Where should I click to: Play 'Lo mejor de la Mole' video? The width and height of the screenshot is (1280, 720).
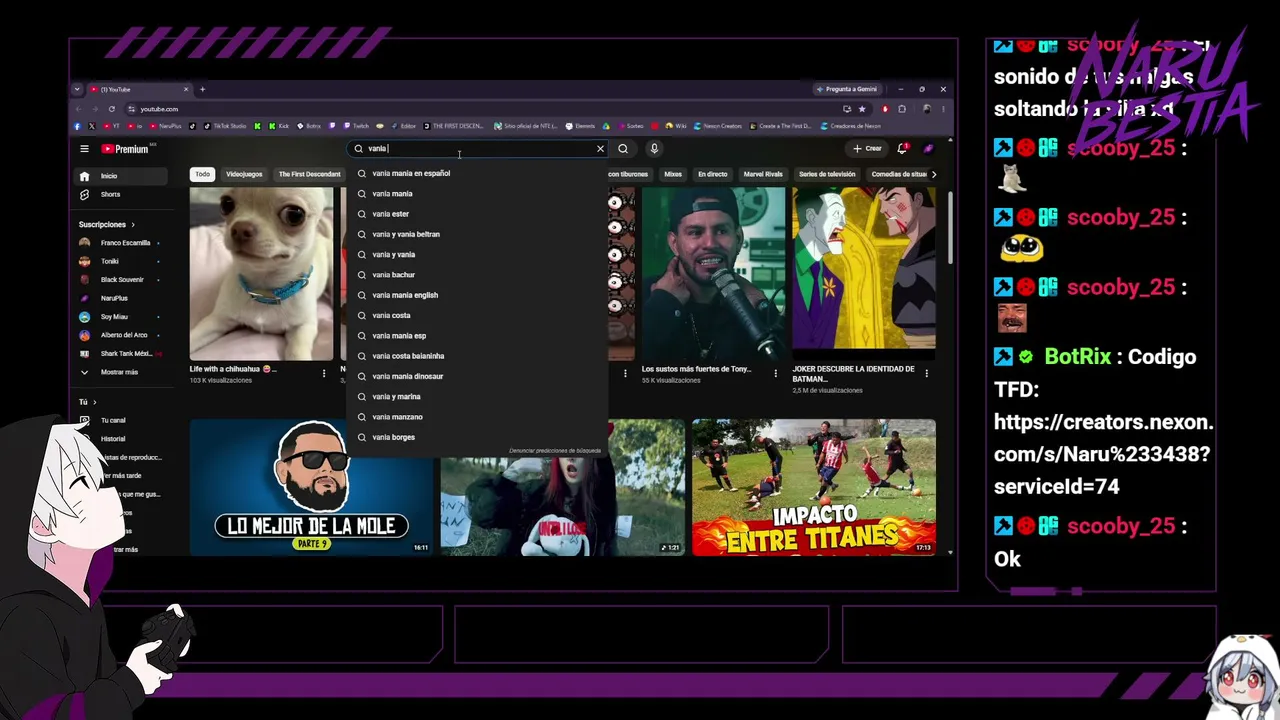pos(311,487)
